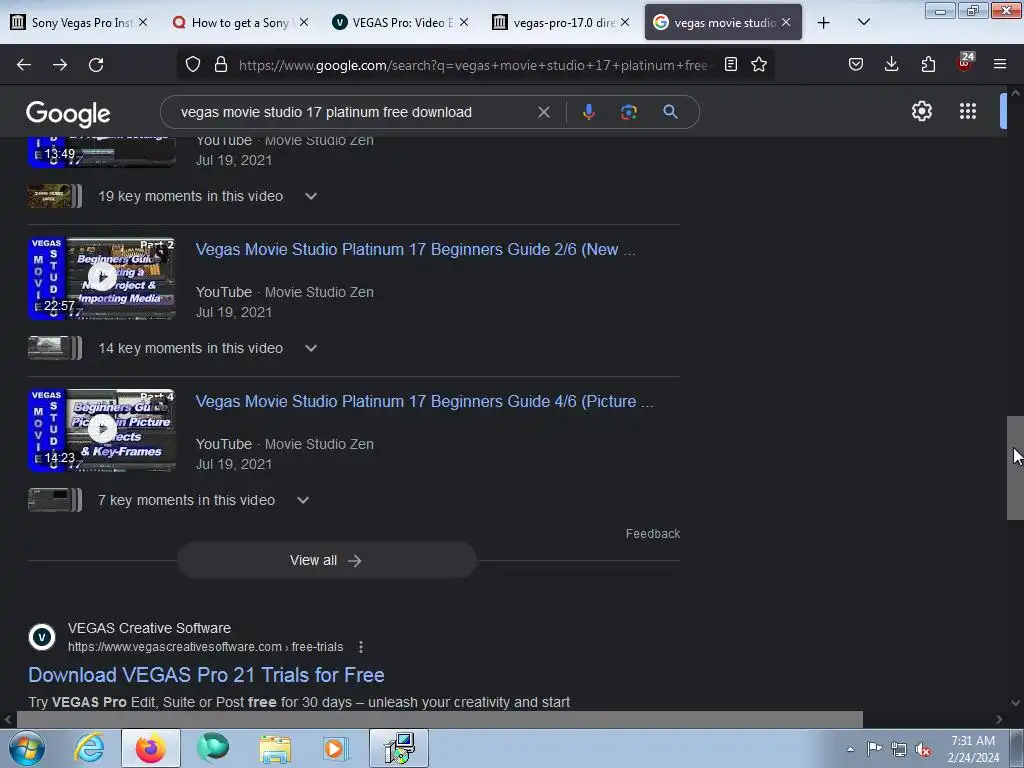Search by image with Google Lens icon
The height and width of the screenshot is (768, 1024).
629,112
